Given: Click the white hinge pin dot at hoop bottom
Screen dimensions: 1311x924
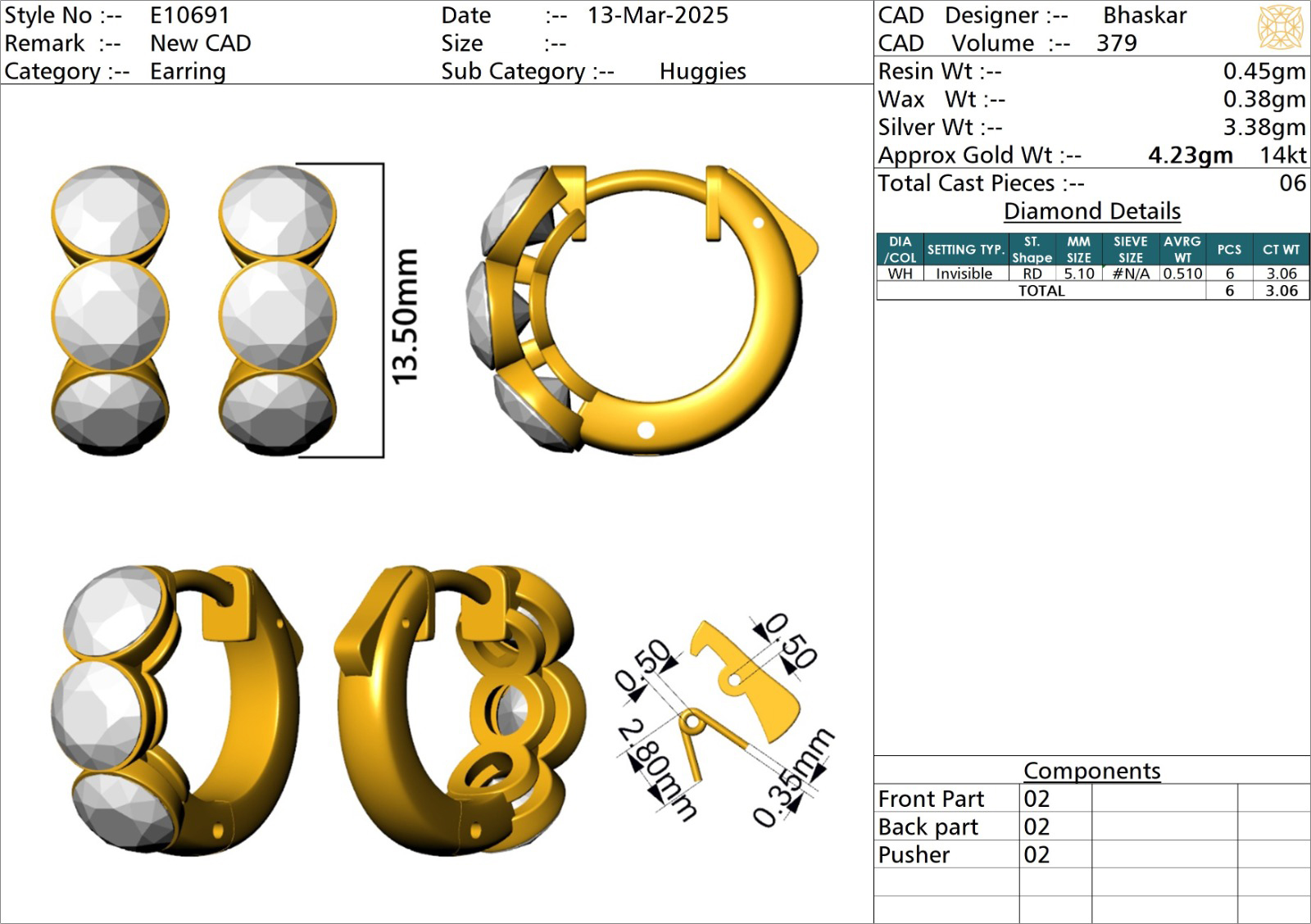Looking at the screenshot, I should 646,430.
